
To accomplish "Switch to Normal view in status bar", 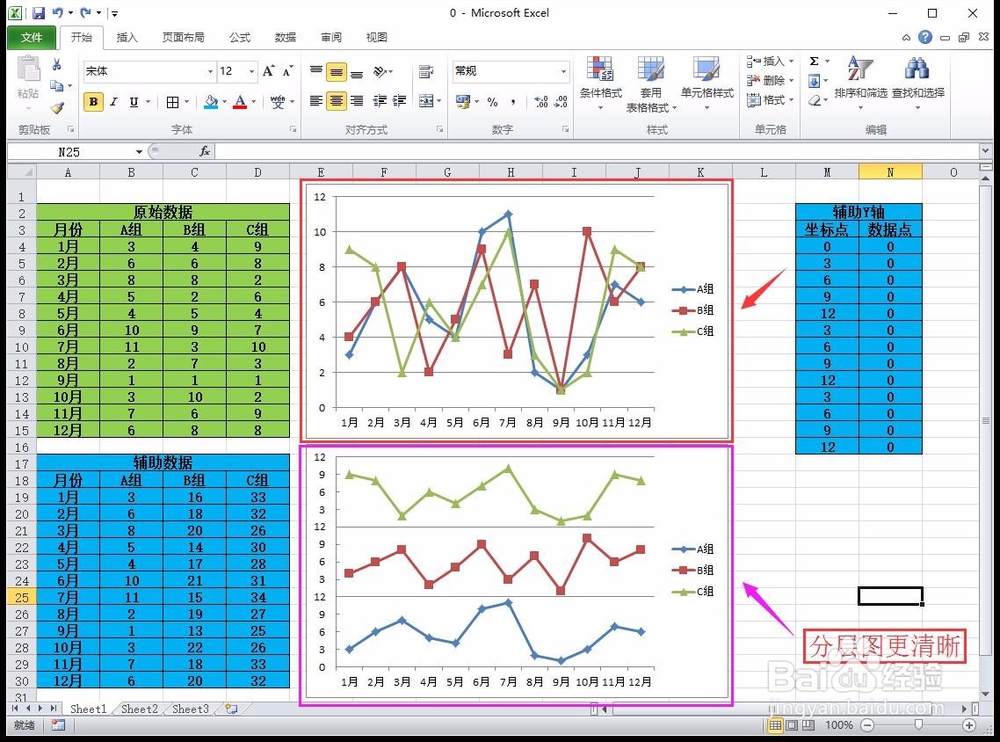I will point(776,725).
